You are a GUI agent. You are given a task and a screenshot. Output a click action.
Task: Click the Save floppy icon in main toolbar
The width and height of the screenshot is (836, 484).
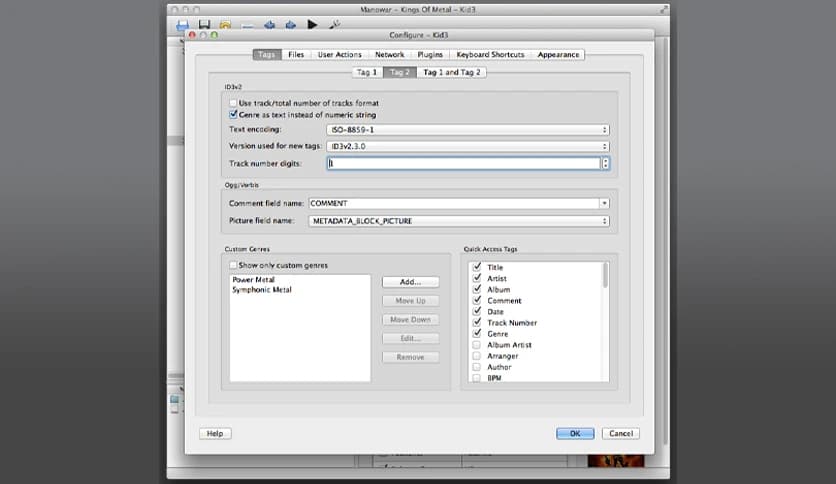pos(204,25)
